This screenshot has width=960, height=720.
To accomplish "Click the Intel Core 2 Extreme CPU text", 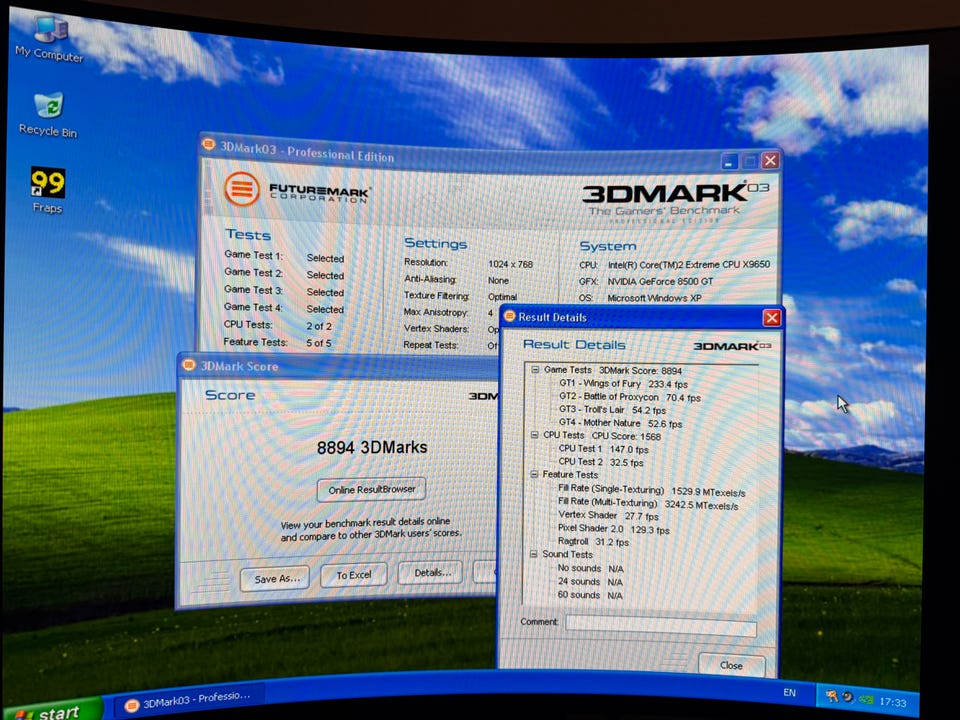I will pos(689,264).
